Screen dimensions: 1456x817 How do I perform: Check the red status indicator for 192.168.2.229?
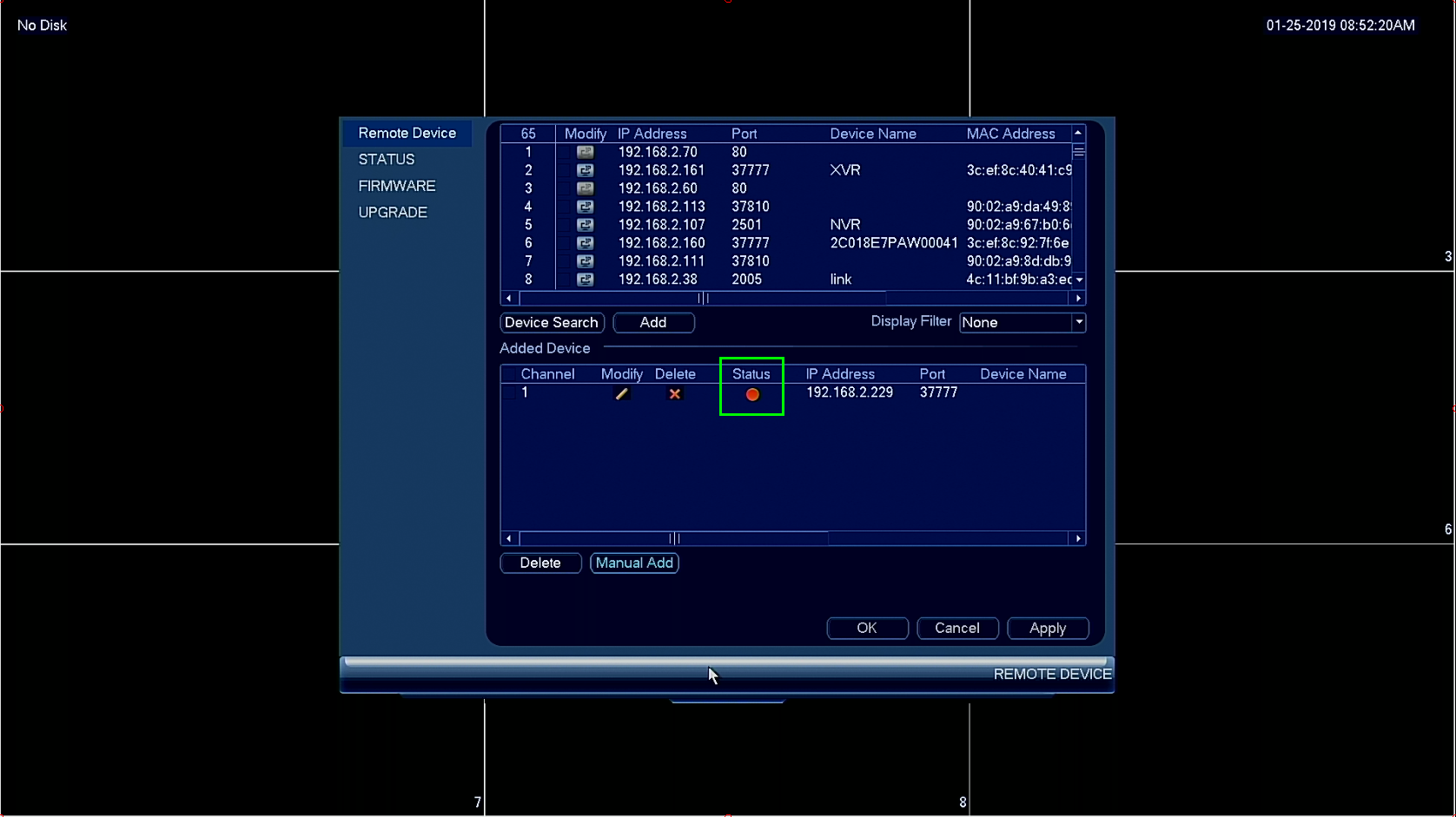pyautogui.click(x=752, y=394)
